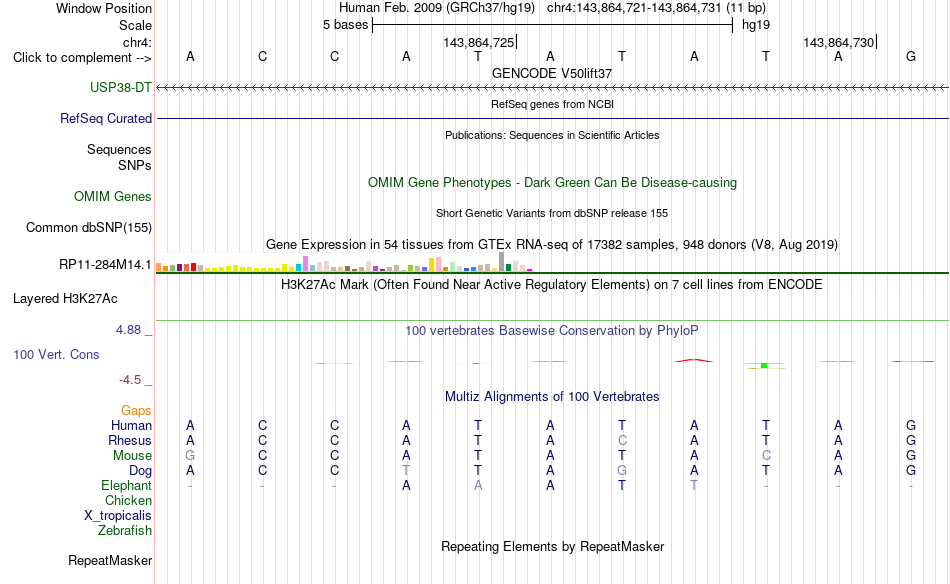Click the tall violet bar in GTEx chart
Image resolution: width=950 pixels, height=584 pixels.
305,264
